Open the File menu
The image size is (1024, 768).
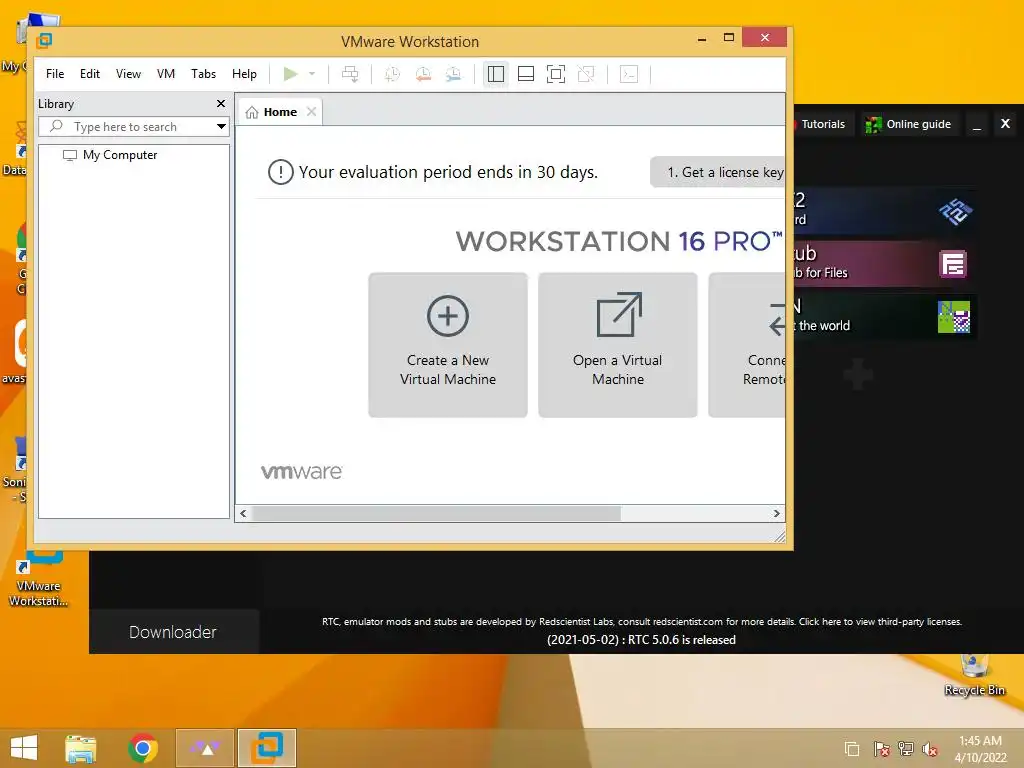click(55, 74)
